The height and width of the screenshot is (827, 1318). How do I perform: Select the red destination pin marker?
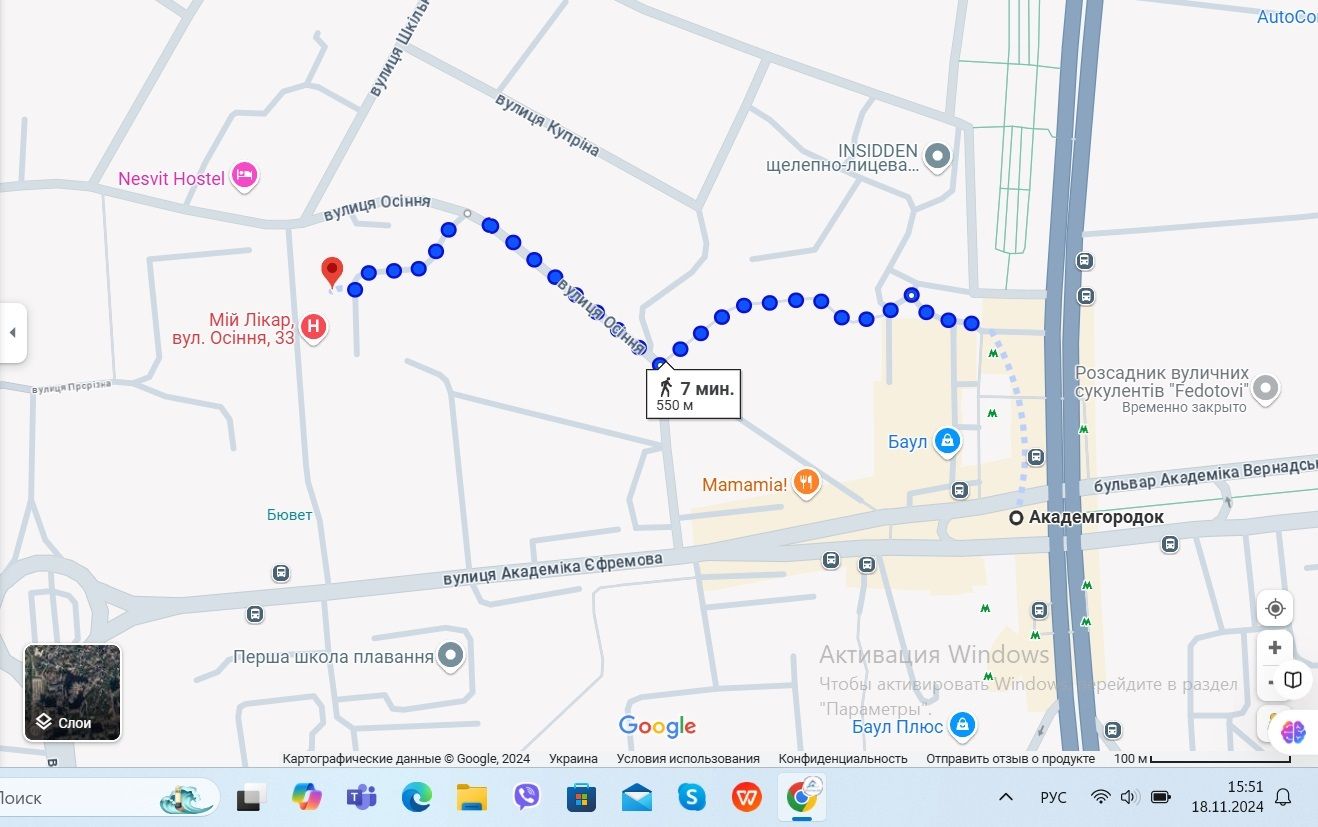[332, 272]
